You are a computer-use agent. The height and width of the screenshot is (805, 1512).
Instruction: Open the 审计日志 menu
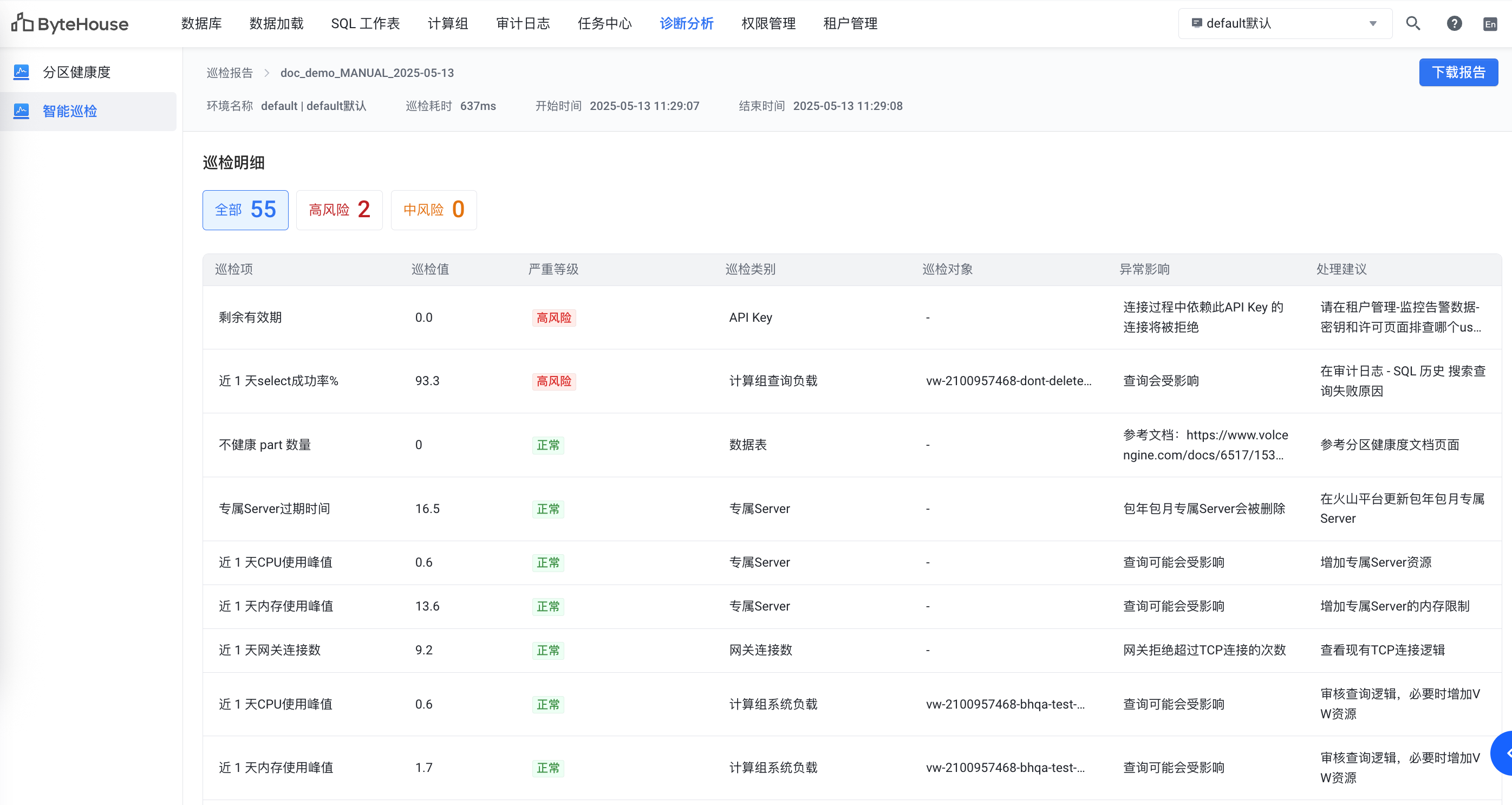tap(523, 23)
